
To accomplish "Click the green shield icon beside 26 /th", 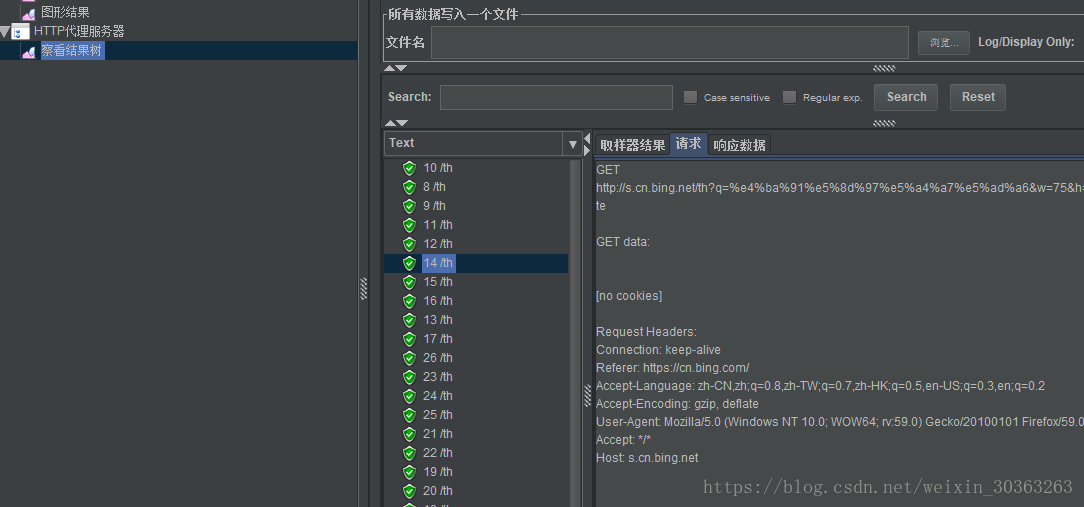I will (x=409, y=358).
